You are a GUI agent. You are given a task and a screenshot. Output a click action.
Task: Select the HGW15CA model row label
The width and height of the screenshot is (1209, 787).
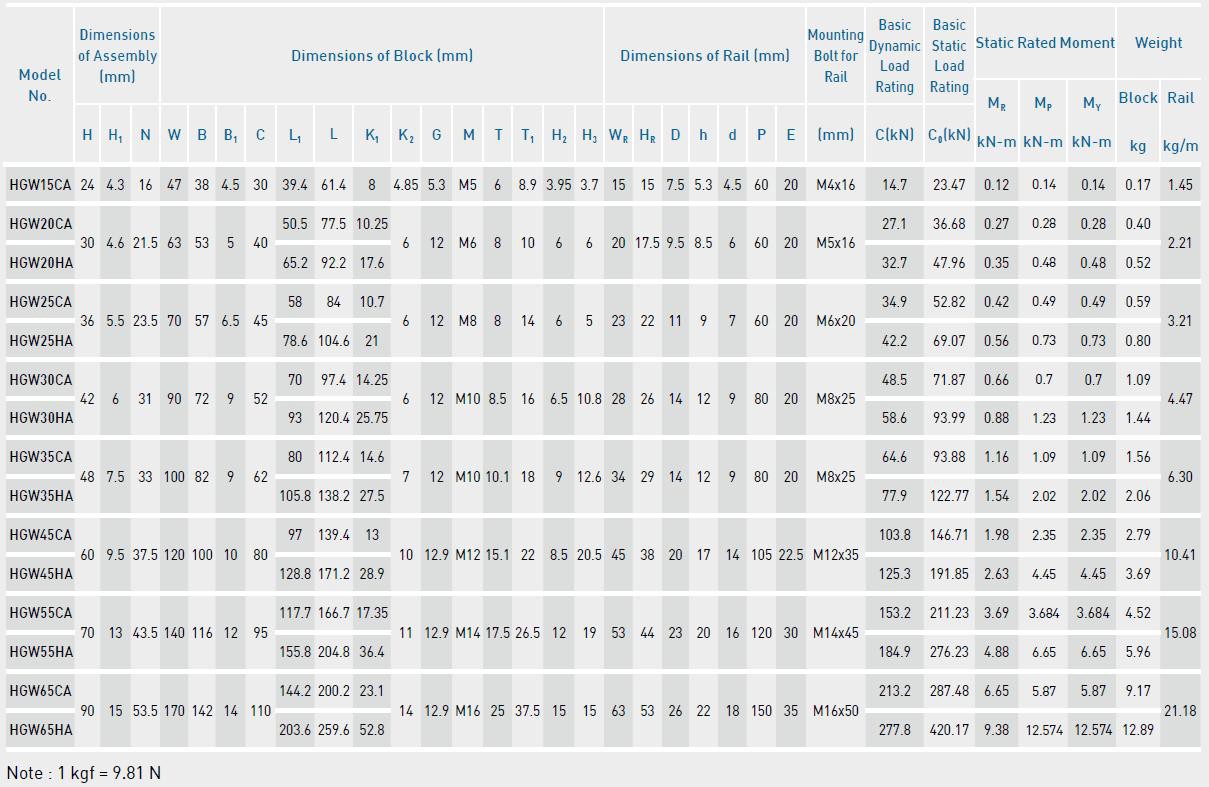tap(41, 185)
